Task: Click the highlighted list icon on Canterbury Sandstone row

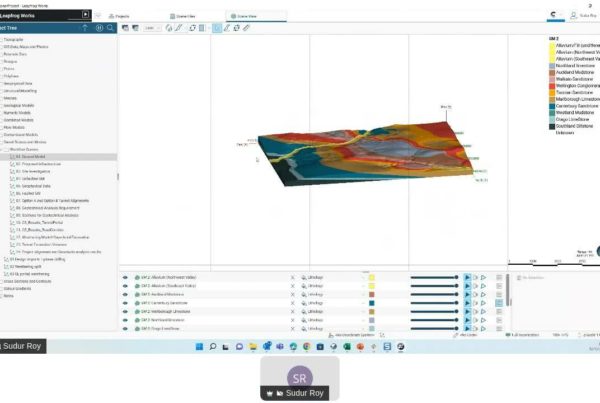Action: pyautogui.click(x=499, y=303)
